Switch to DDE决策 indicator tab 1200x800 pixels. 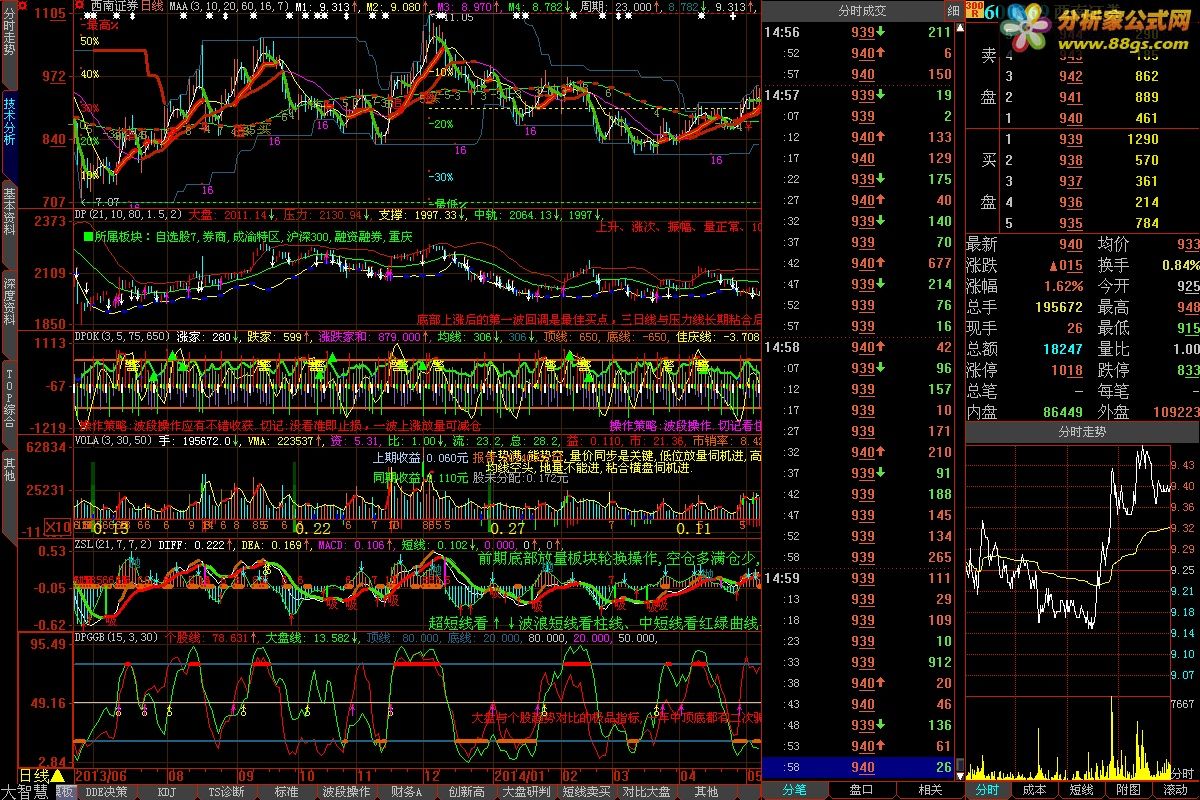(x=107, y=791)
